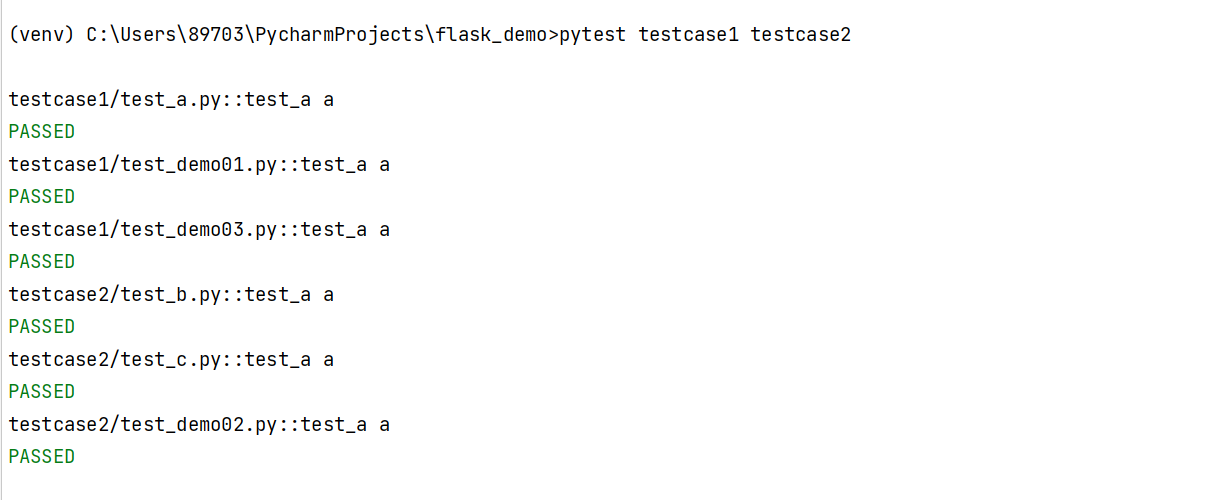Screen dimensions: 1220x500
Task: Click PASSED result below test_demo01.py
Action: click(x=42, y=196)
